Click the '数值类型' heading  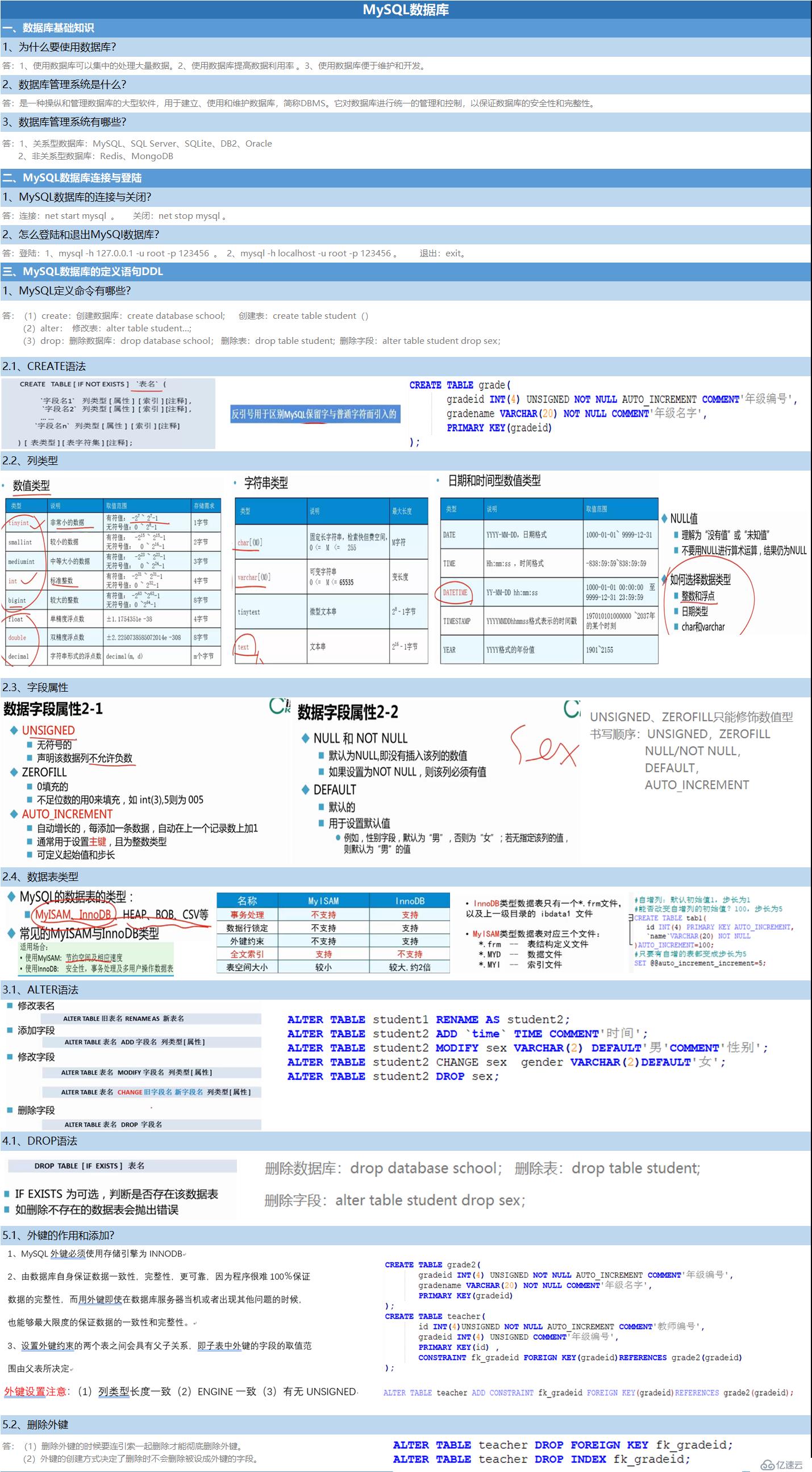click(31, 485)
